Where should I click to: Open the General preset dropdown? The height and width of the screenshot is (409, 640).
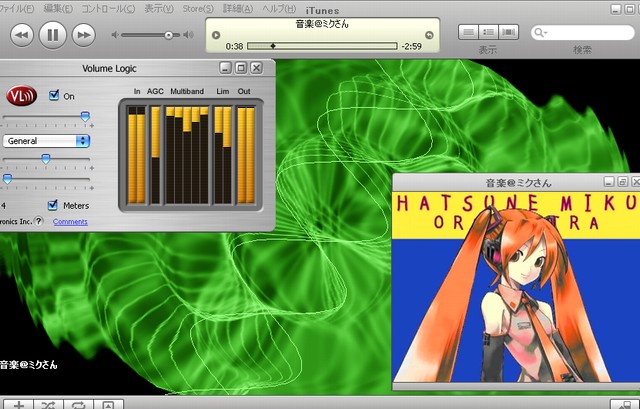[x=47, y=141]
